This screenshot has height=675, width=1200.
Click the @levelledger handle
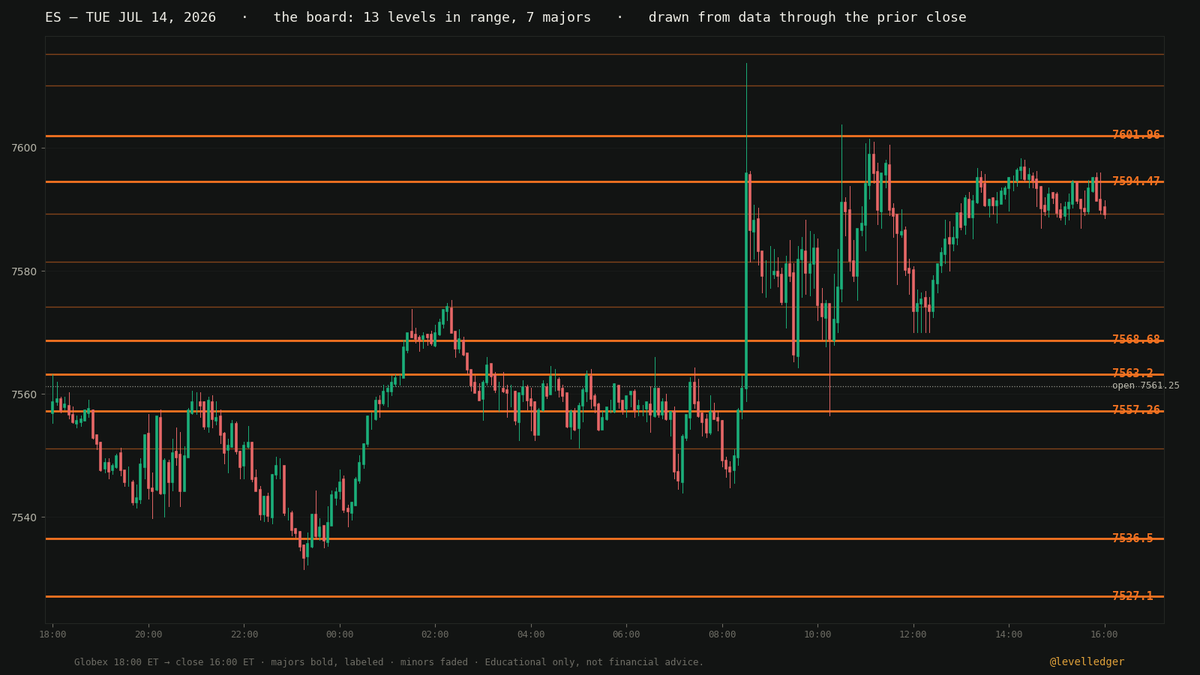(x=1087, y=662)
